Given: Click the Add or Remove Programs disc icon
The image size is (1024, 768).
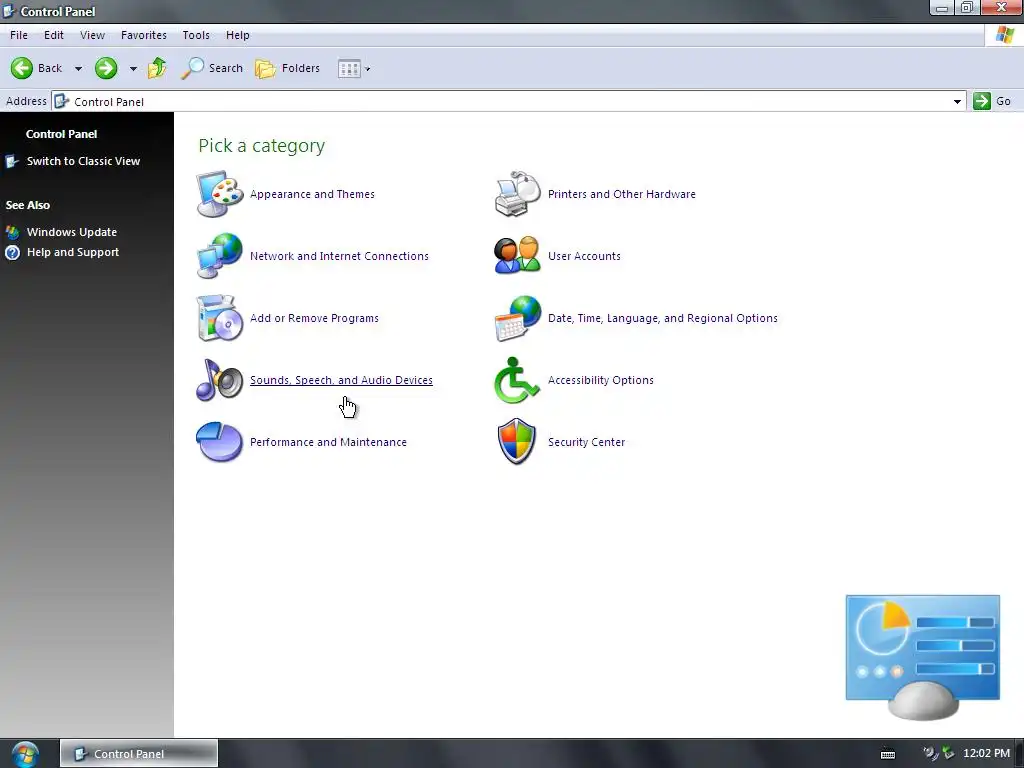Looking at the screenshot, I should tap(220, 318).
